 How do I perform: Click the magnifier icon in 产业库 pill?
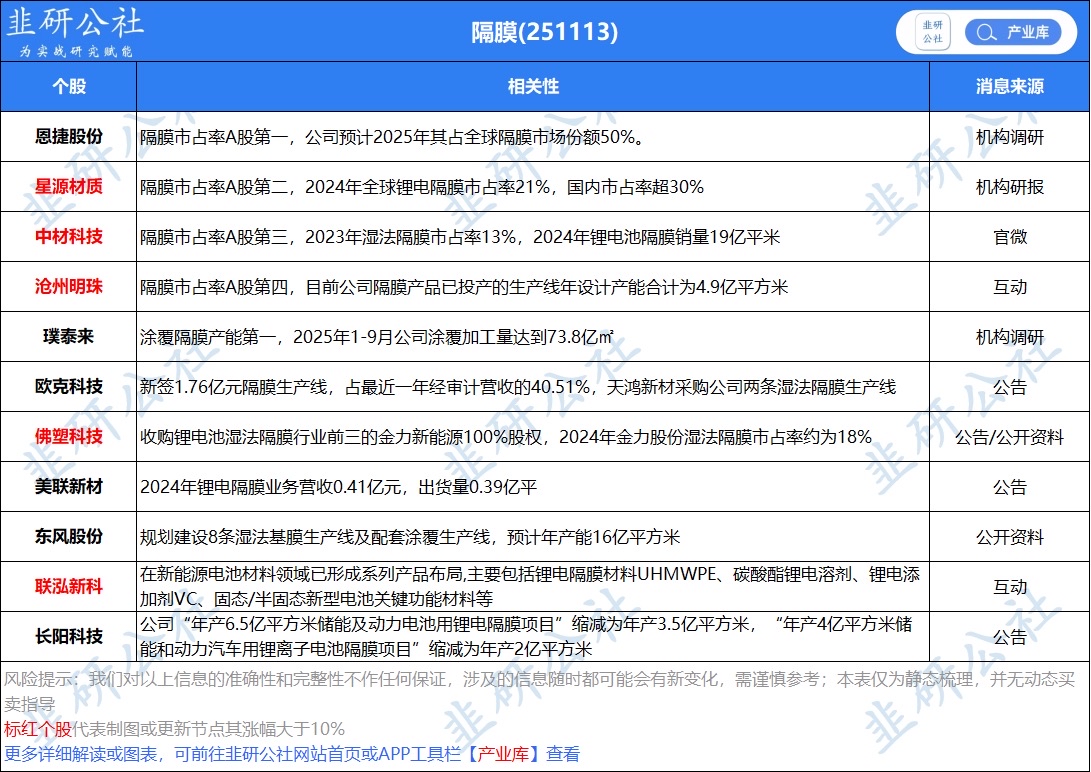pos(986,33)
